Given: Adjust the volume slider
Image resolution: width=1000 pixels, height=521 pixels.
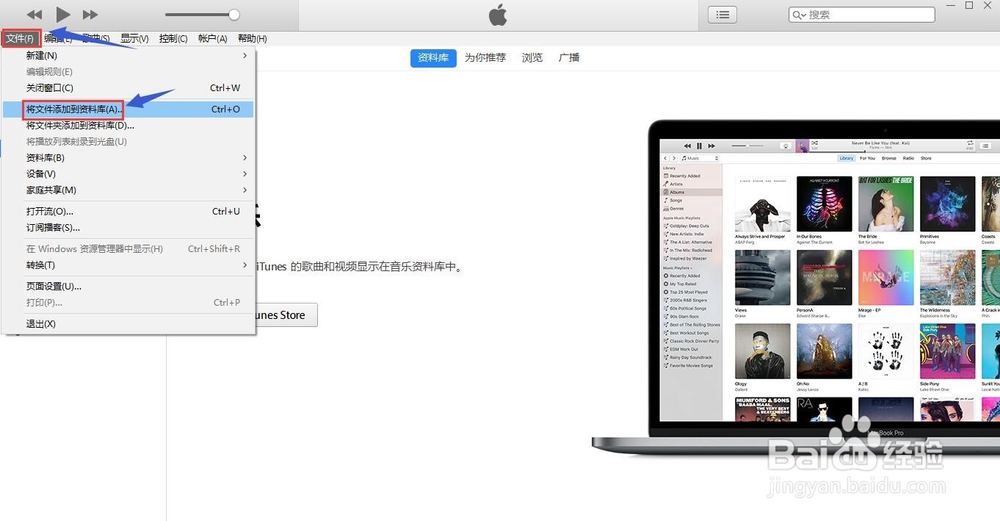Looking at the screenshot, I should coord(202,14).
